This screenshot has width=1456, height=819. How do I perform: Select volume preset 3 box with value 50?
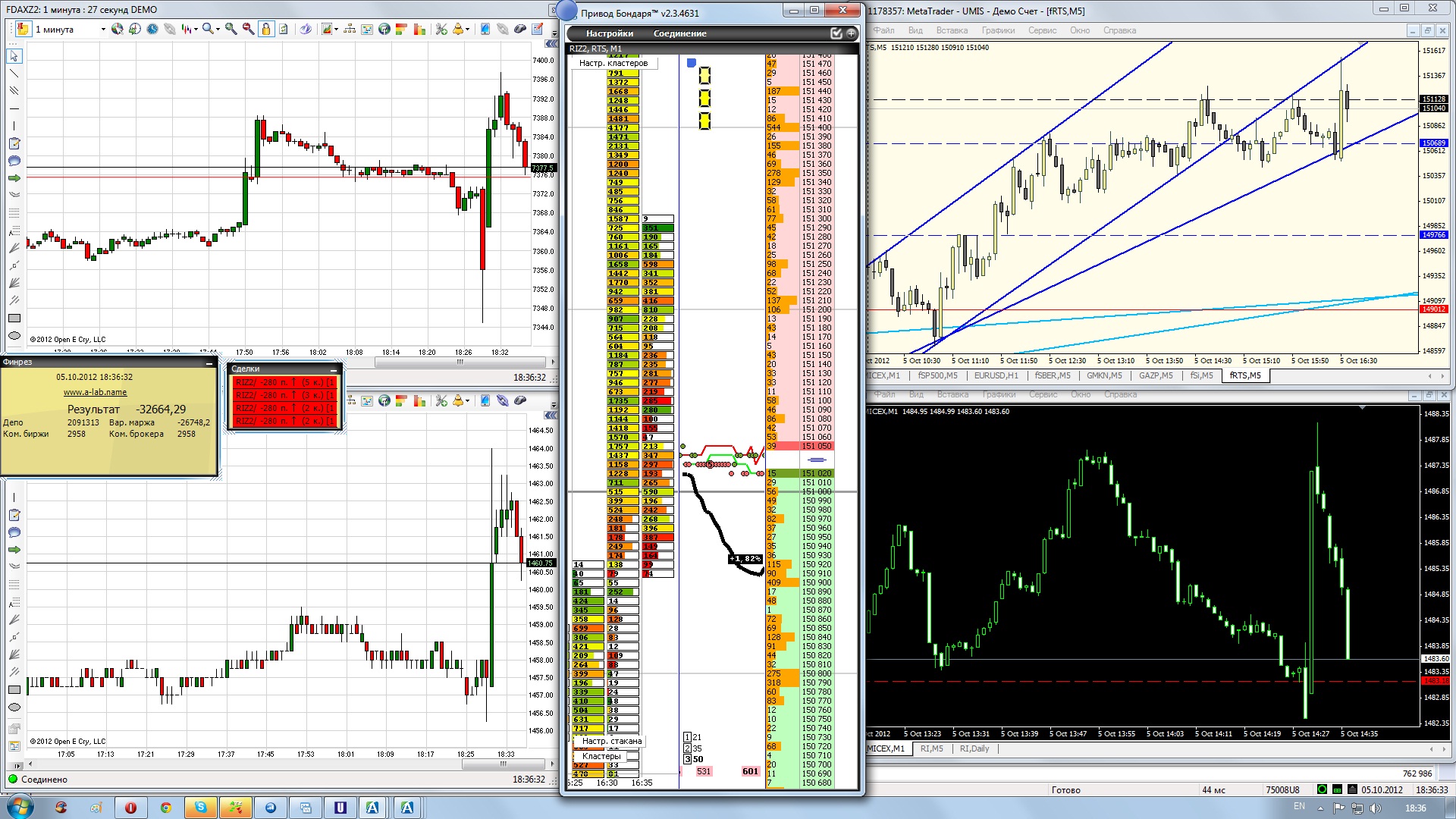pyautogui.click(x=688, y=759)
